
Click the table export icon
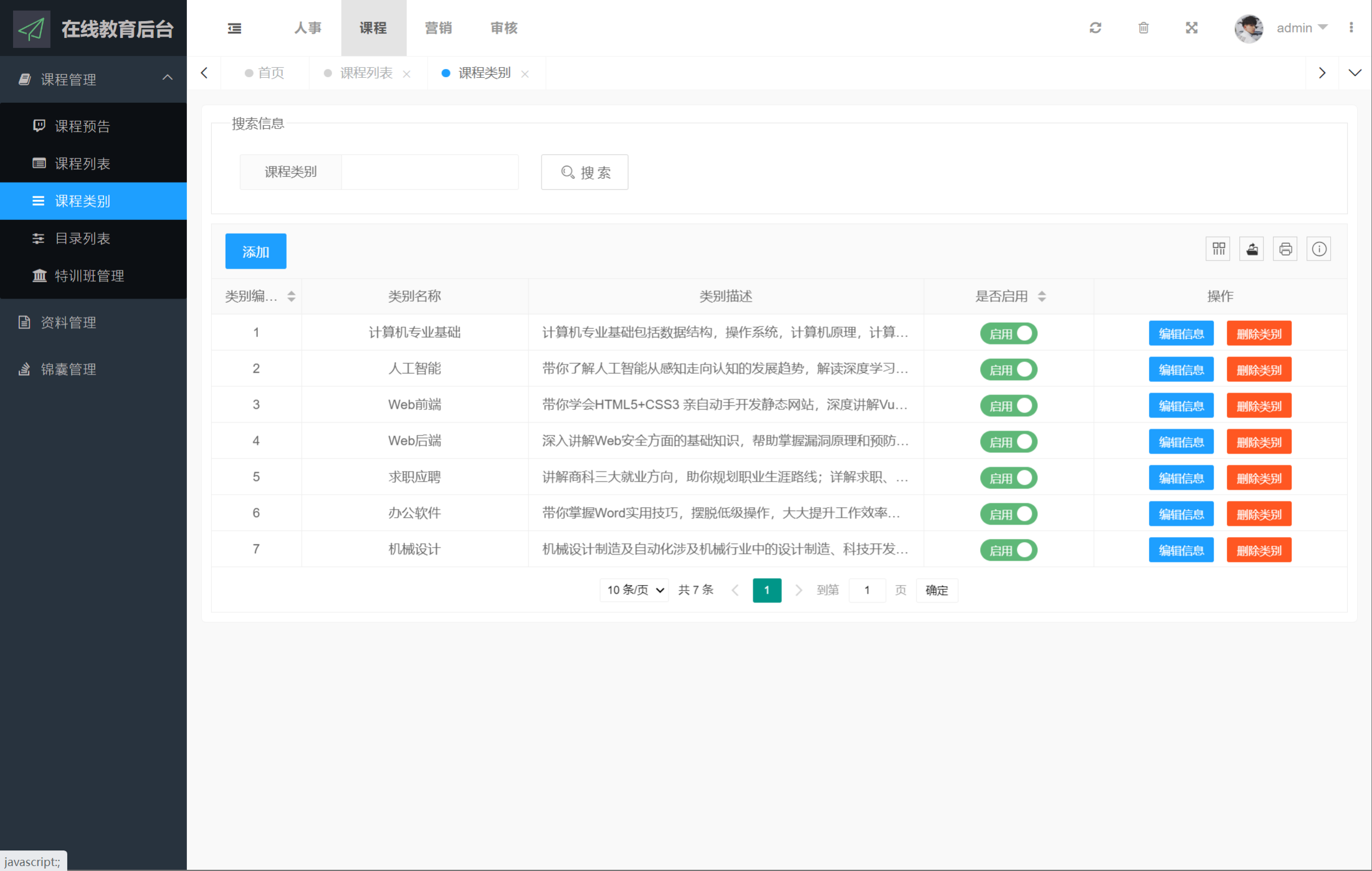click(1252, 249)
